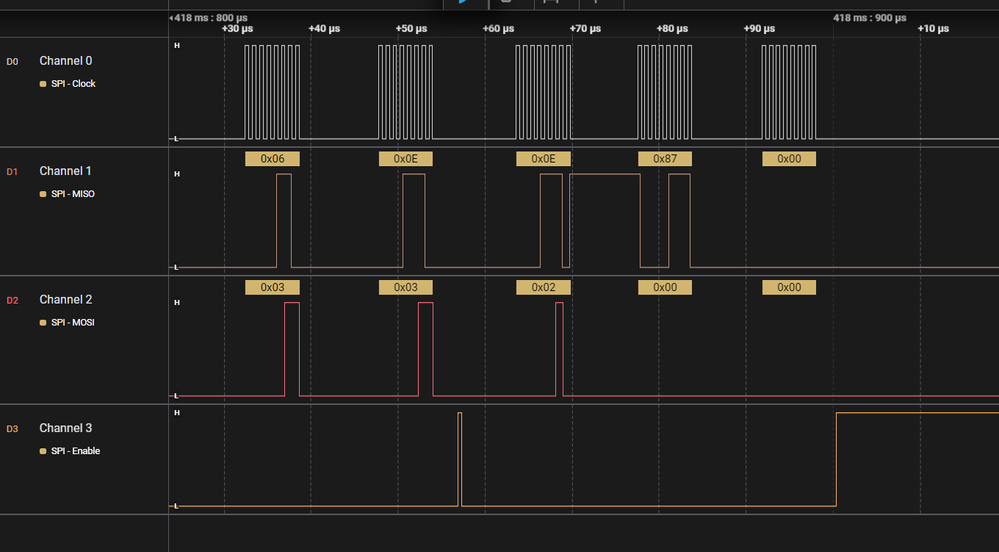
Task: Select the D1 channel identifier
Action: (12, 172)
